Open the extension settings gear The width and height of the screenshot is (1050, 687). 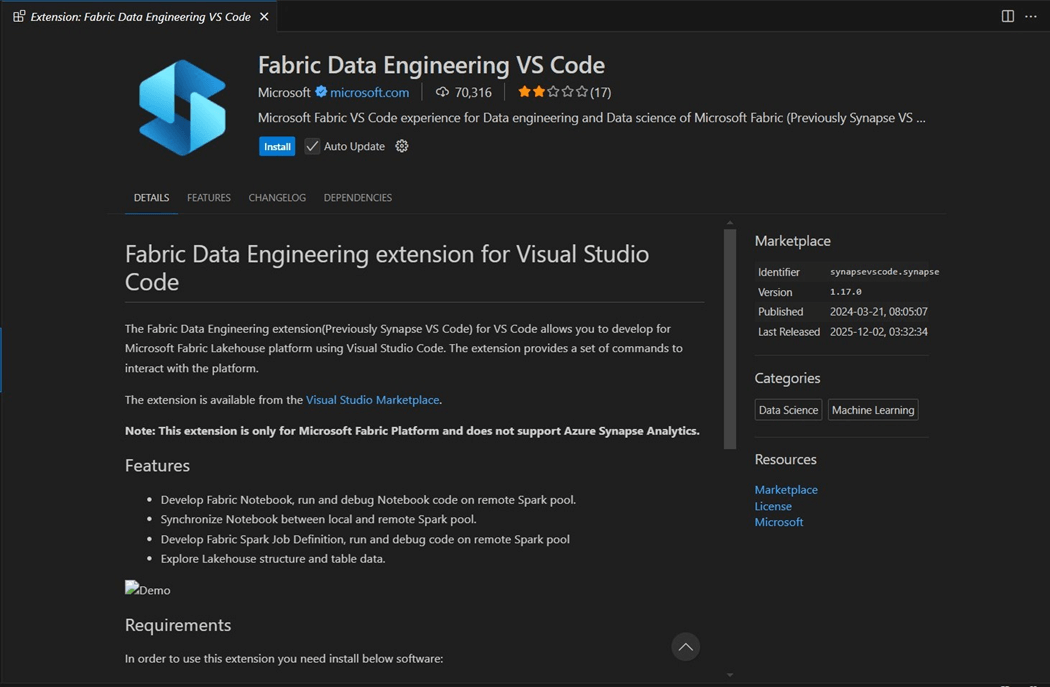[402, 146]
